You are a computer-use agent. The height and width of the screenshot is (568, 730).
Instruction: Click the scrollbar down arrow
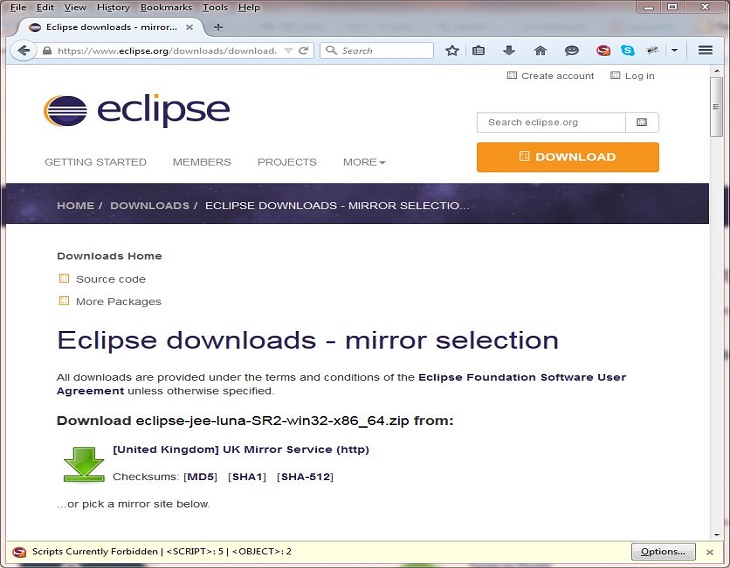[x=716, y=534]
